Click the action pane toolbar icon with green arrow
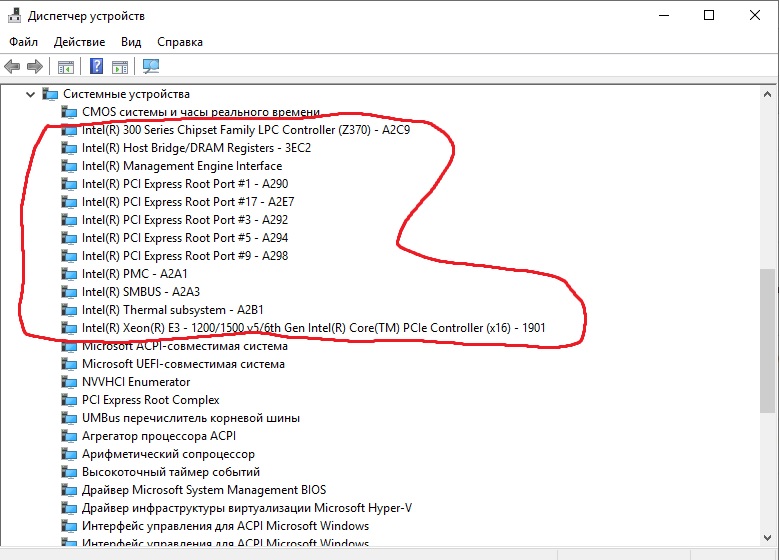 [x=120, y=67]
